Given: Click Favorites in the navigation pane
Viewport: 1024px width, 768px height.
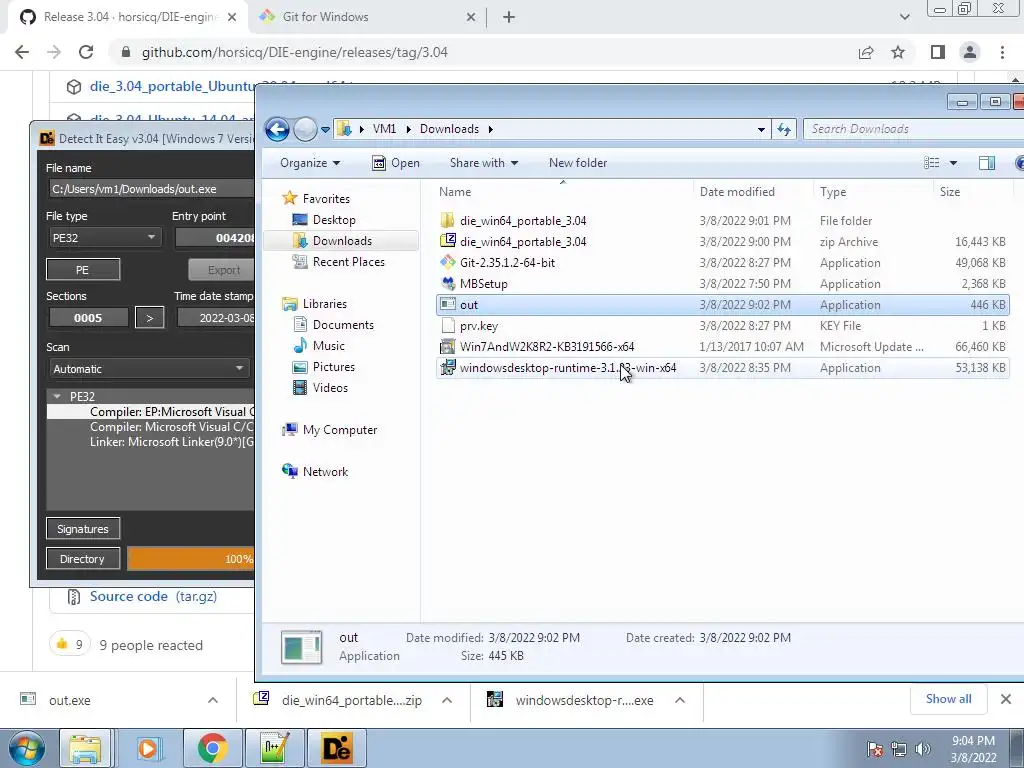Looking at the screenshot, I should (326, 199).
